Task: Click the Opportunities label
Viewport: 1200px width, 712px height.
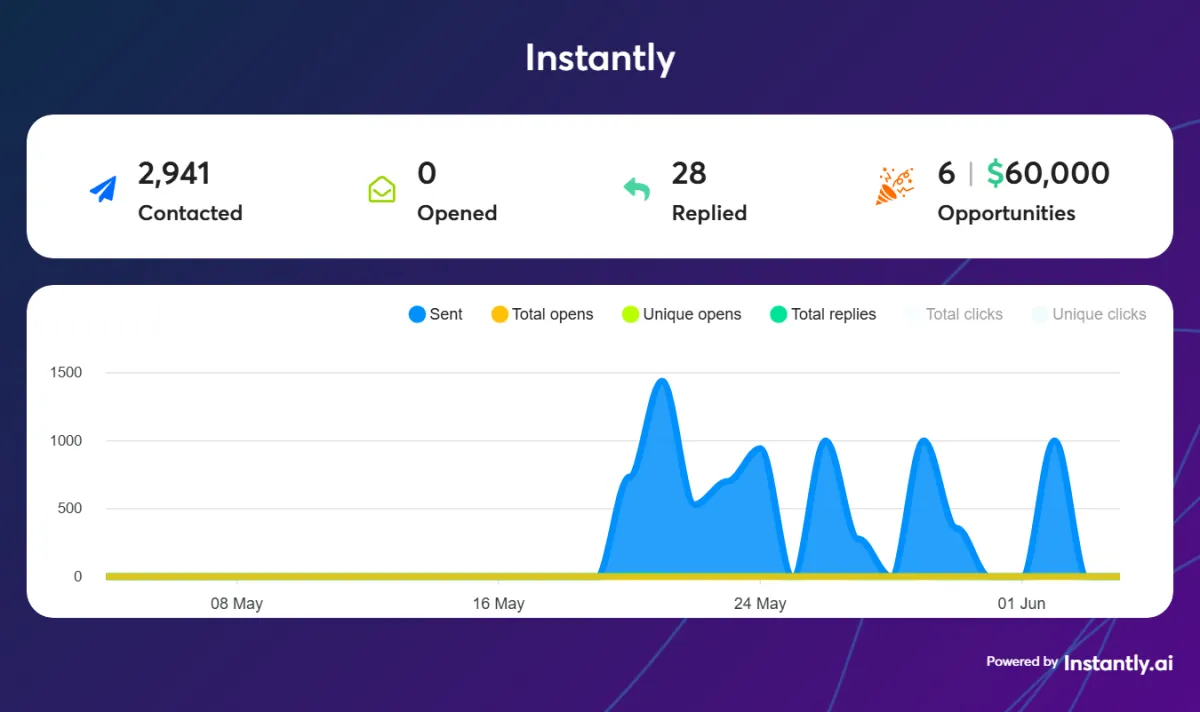Action: point(1006,213)
